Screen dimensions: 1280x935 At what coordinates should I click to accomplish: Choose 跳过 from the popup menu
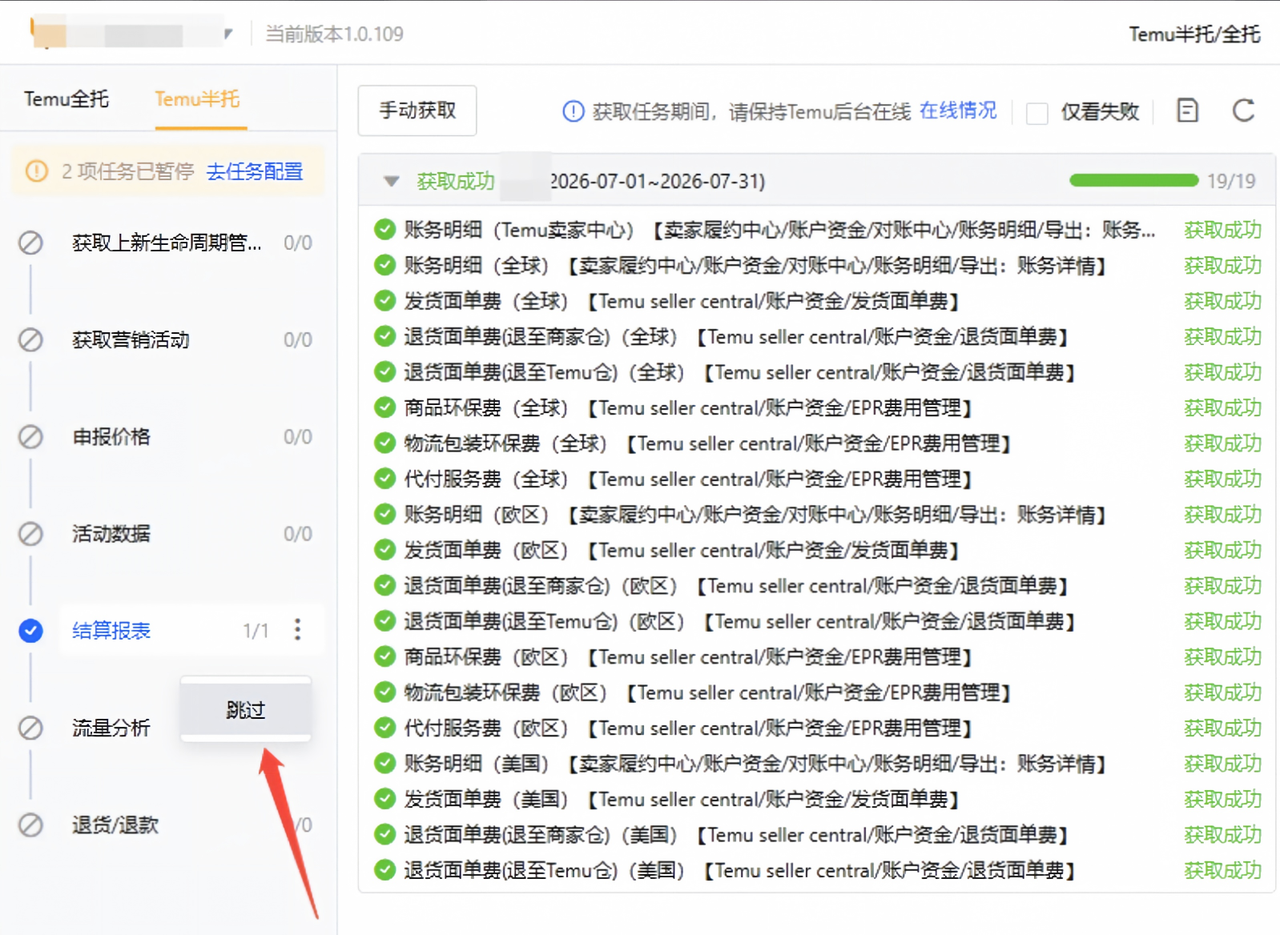tap(246, 710)
